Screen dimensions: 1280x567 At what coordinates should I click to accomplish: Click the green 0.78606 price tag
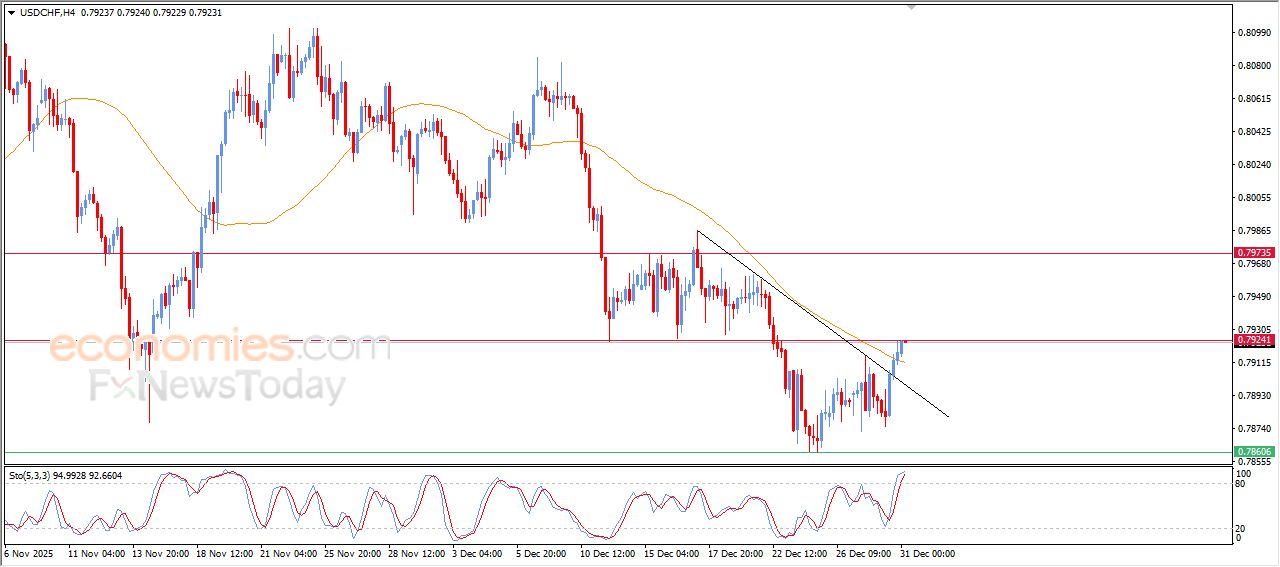1254,452
